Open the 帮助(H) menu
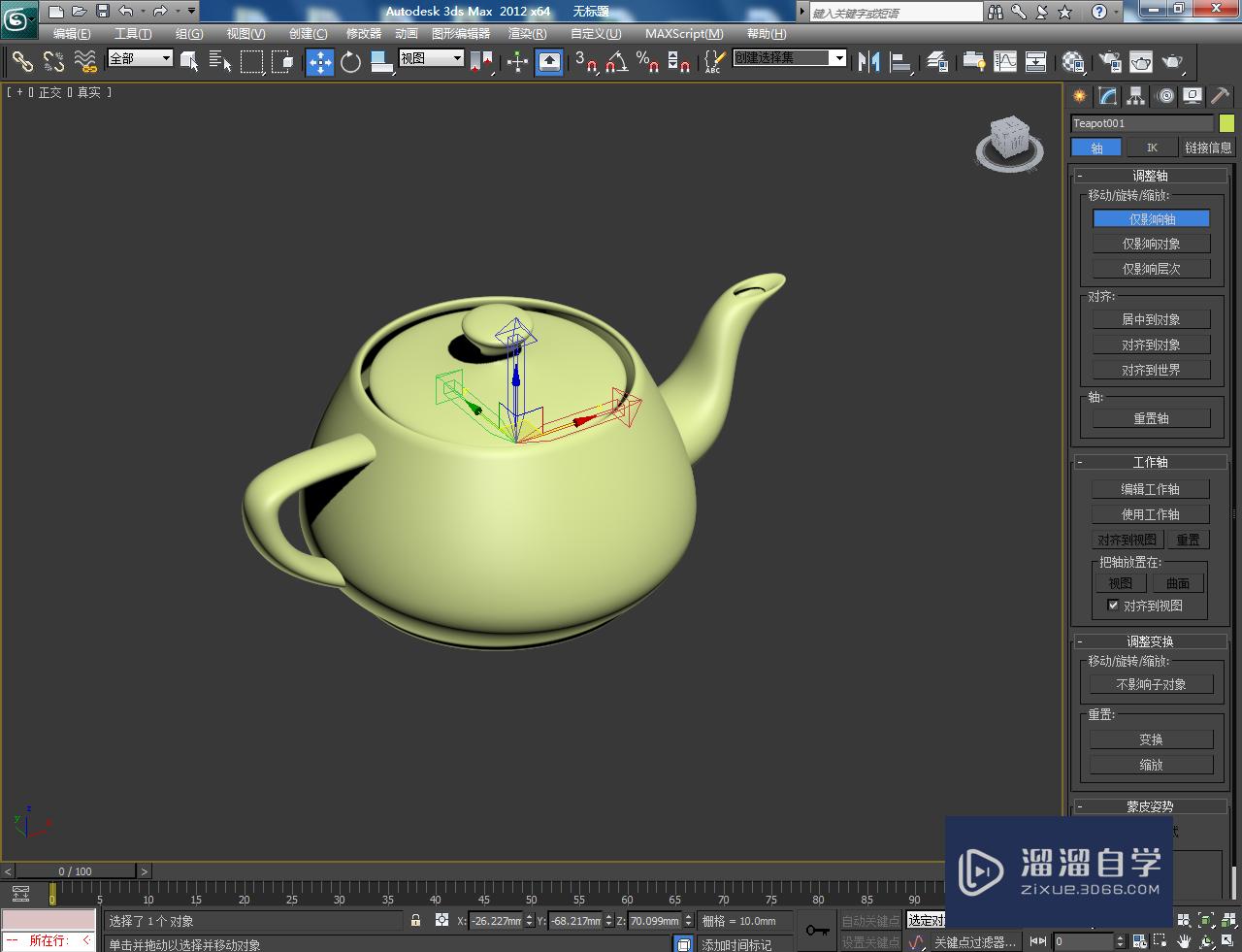Screen dimensions: 1242x952 point(766,33)
